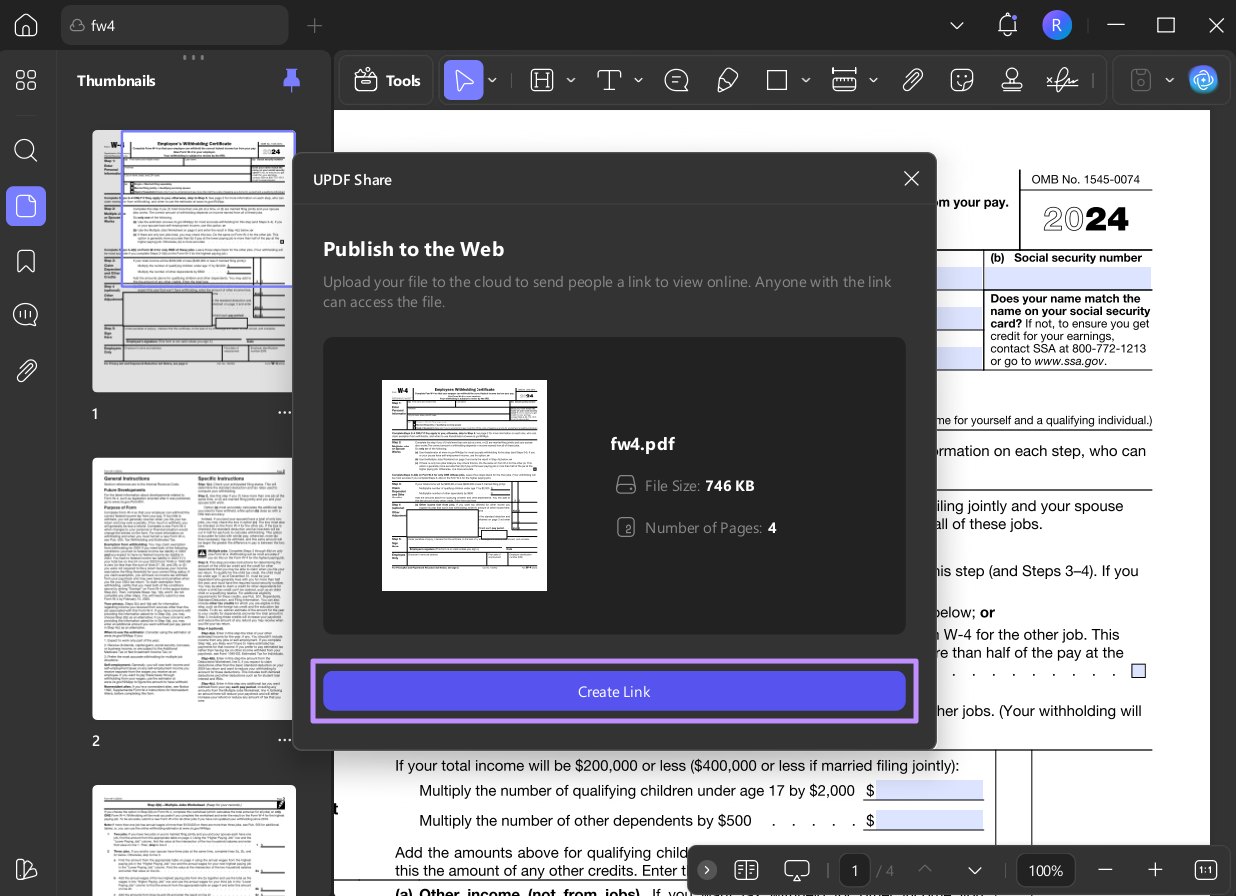Open the comment annotation tool
Viewport: 1236px width, 896px height.
point(677,79)
